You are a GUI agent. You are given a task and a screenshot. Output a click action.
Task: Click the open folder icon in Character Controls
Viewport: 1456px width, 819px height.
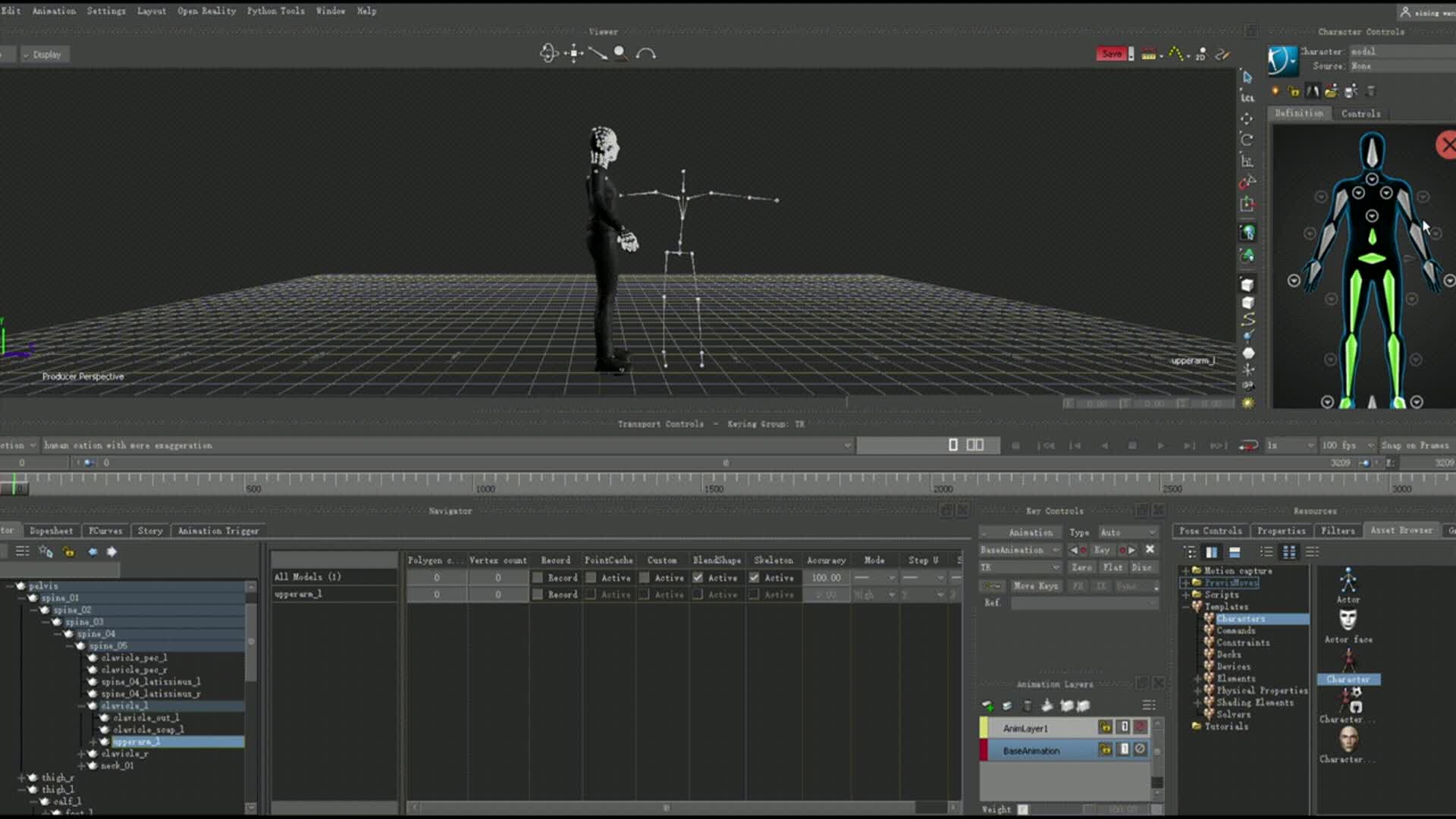[1331, 92]
